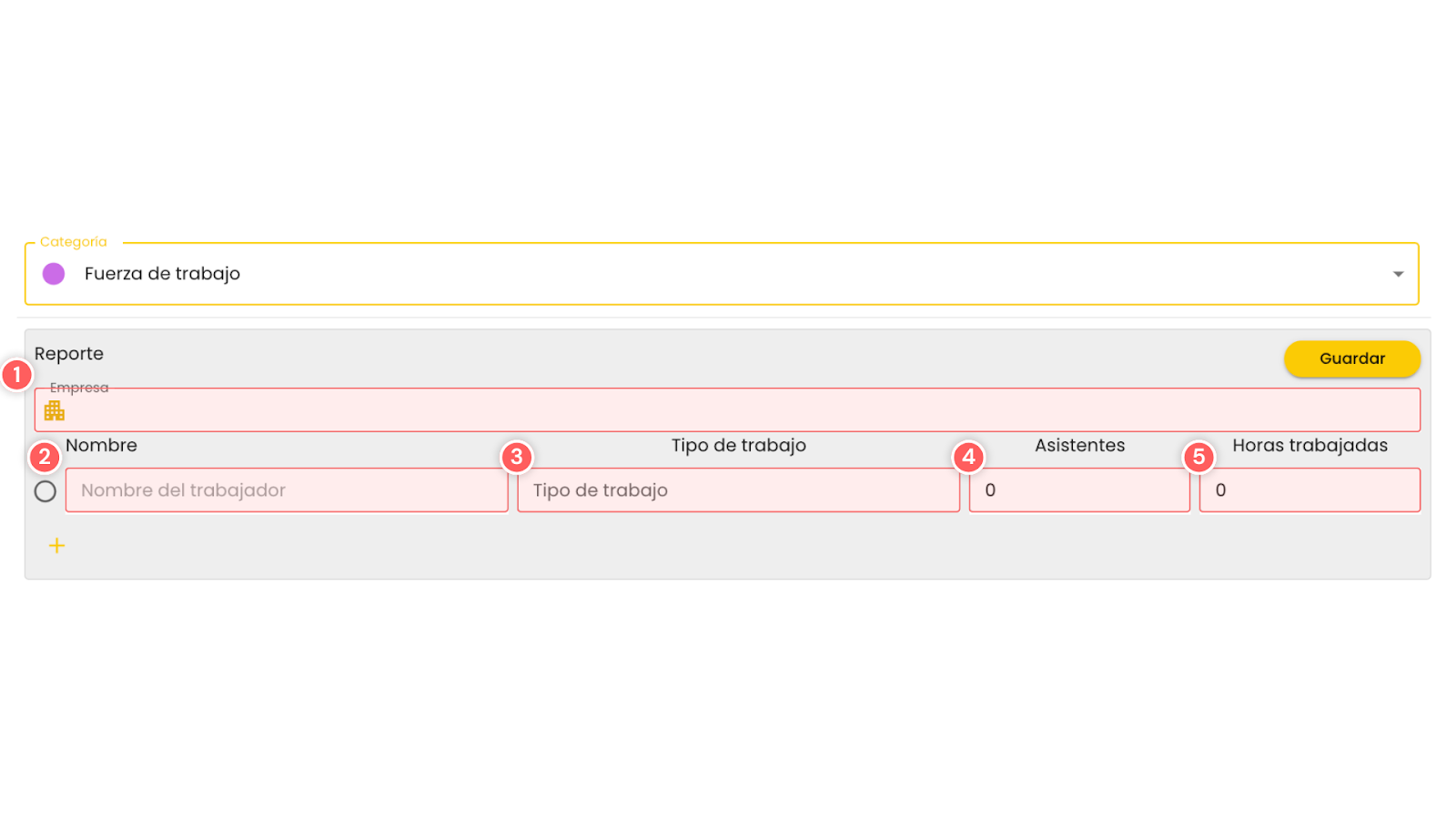The image size is (1456, 819).
Task: Click the Horas trabajadas column header
Action: (x=1309, y=445)
